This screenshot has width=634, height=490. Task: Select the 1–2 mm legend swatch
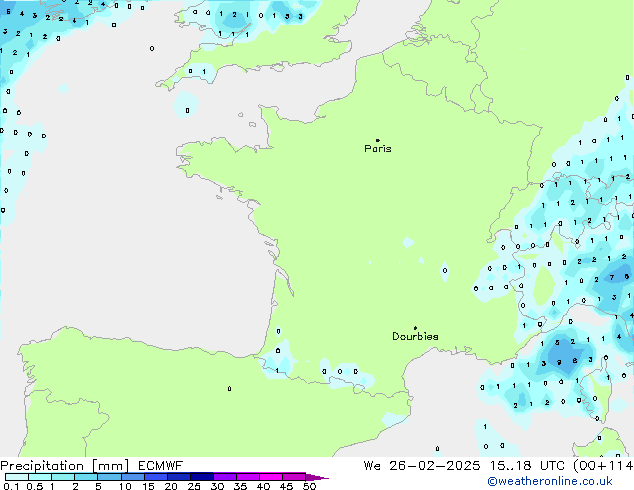point(63,477)
